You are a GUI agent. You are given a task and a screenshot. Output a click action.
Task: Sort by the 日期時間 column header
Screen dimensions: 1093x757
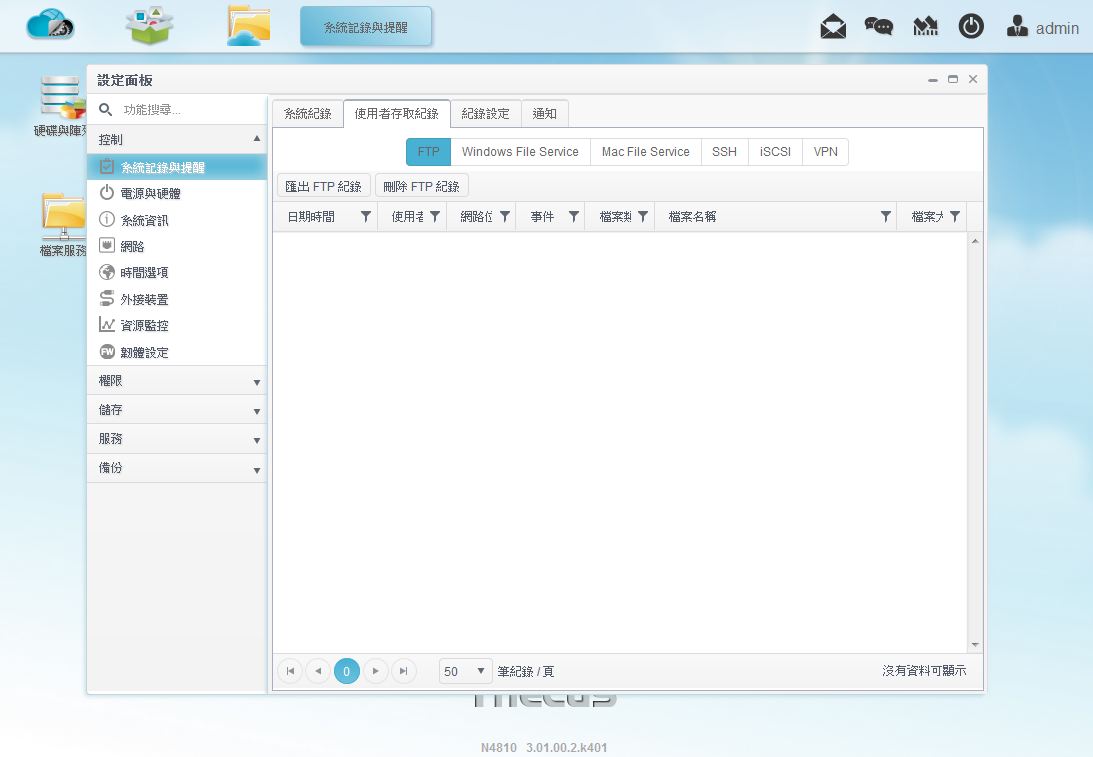tap(311, 217)
